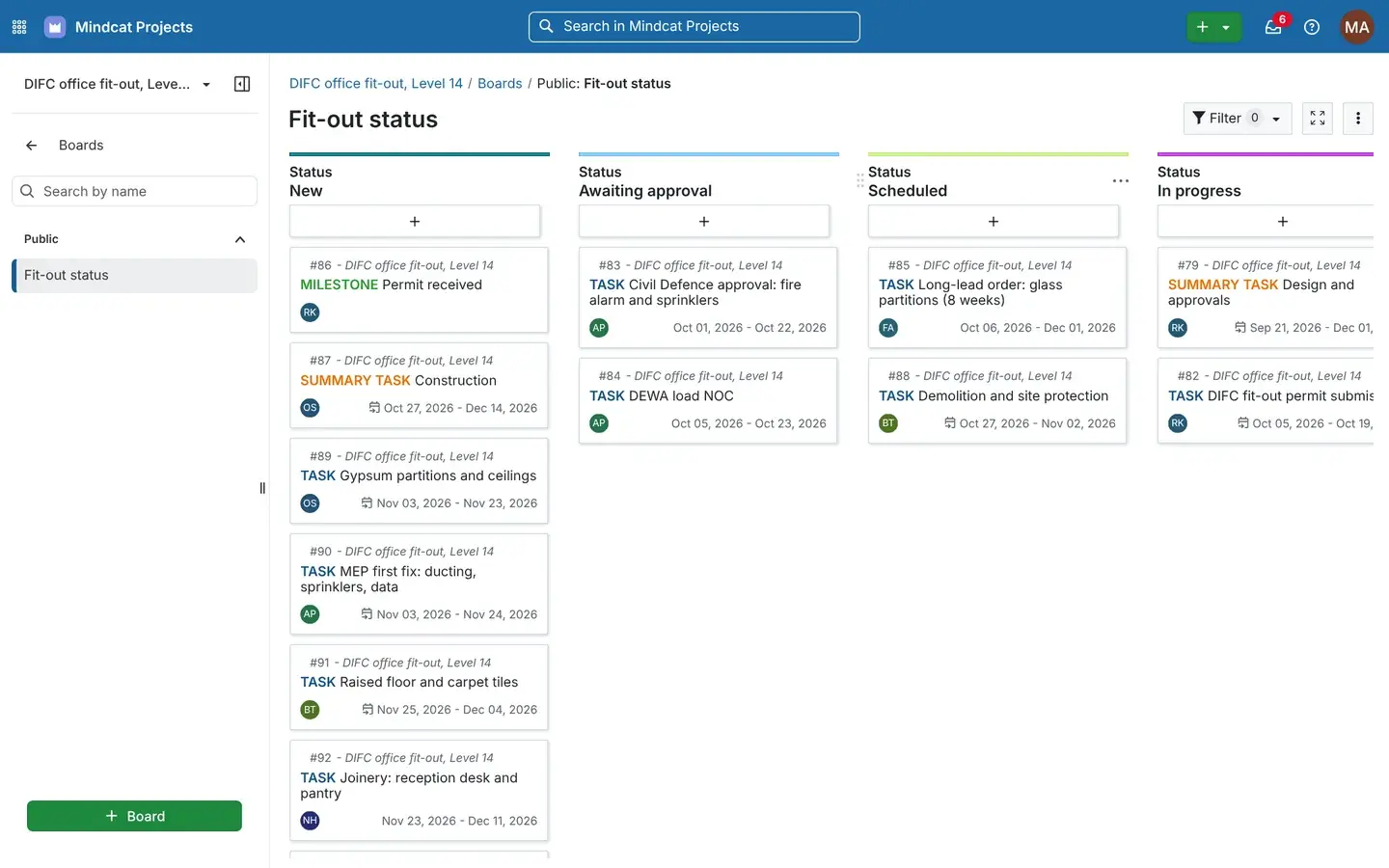Open the Filter dropdown
The image size is (1389, 868).
pos(1238,119)
